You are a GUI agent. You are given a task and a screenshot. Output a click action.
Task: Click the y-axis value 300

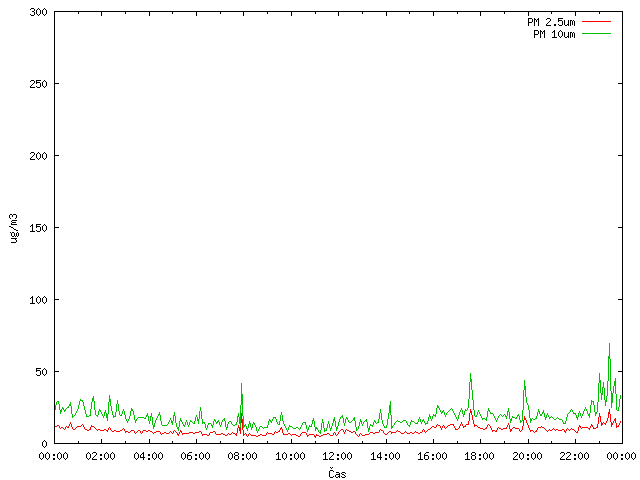(x=38, y=12)
